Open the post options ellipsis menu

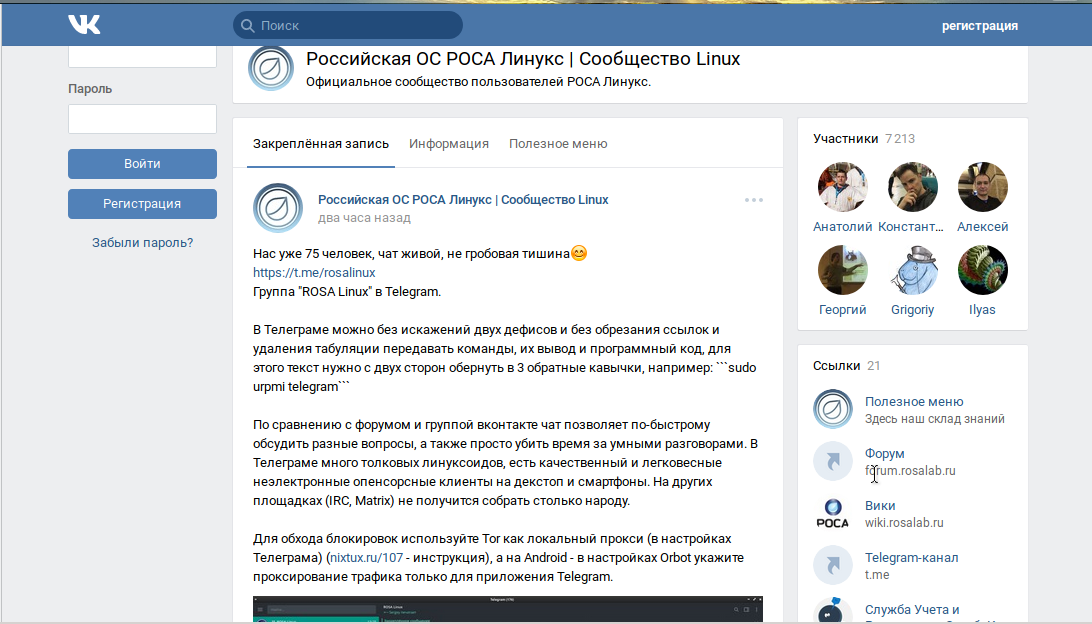pyautogui.click(x=754, y=200)
